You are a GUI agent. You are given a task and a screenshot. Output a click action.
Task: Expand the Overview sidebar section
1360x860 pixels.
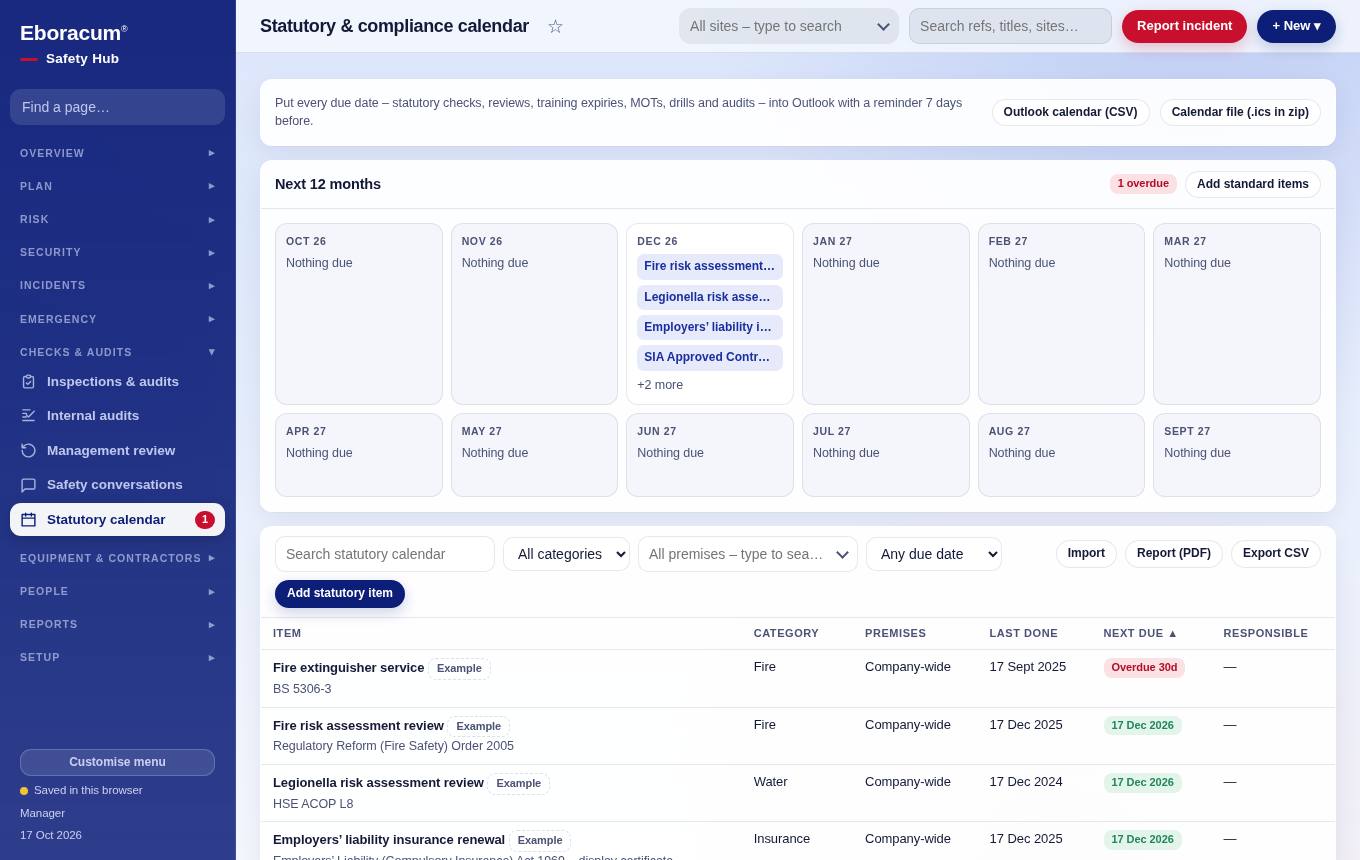[x=117, y=153]
